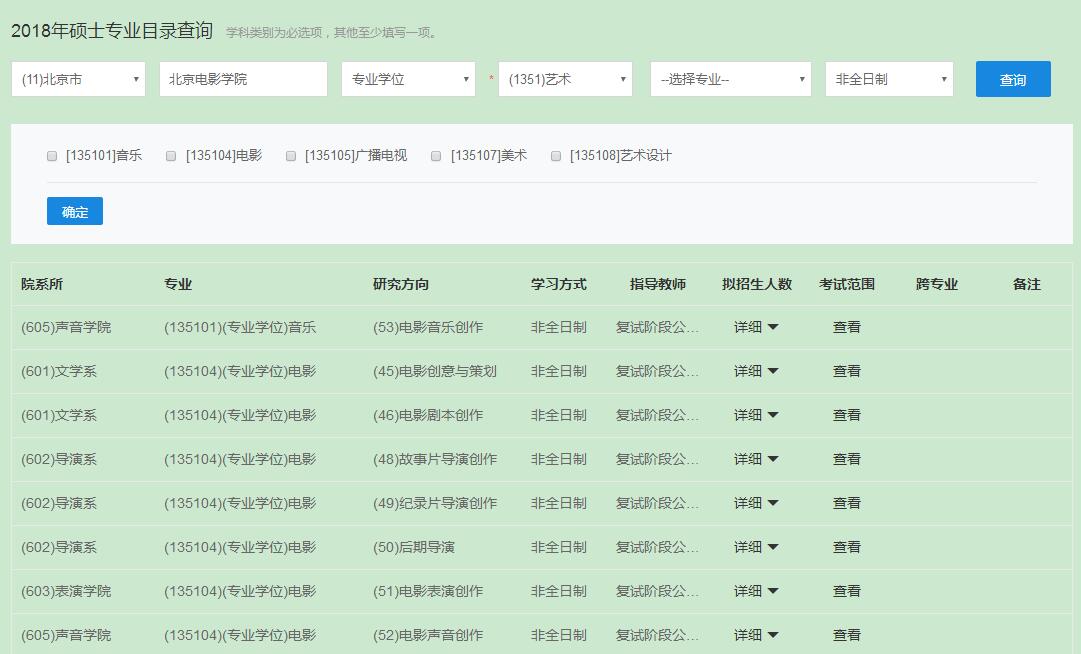Image resolution: width=1081 pixels, height=654 pixels.
Task: Open the (1351)艺术 subject category dropdown
Action: coord(566,78)
